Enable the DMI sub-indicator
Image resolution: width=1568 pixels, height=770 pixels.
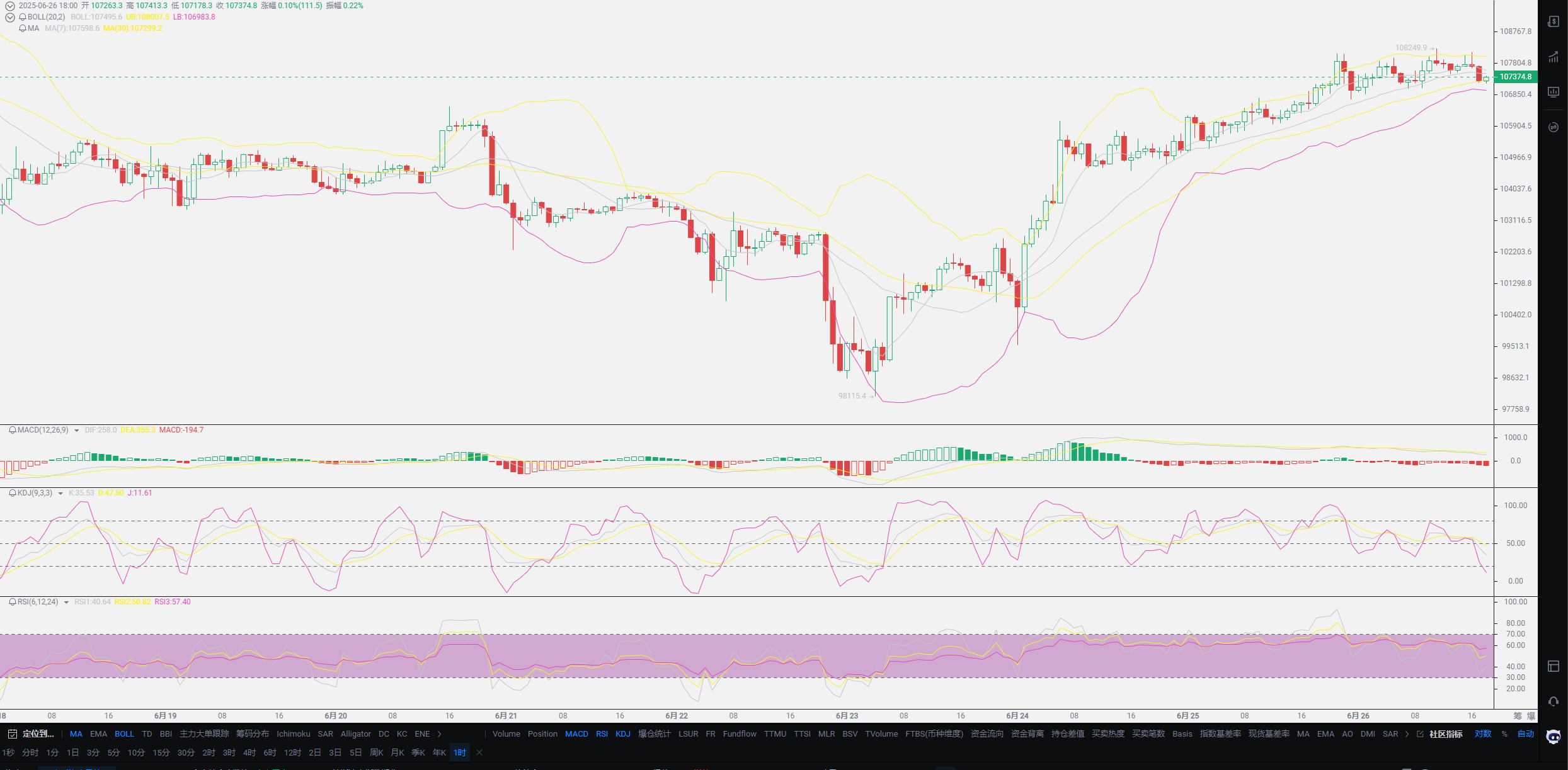[x=1367, y=734]
